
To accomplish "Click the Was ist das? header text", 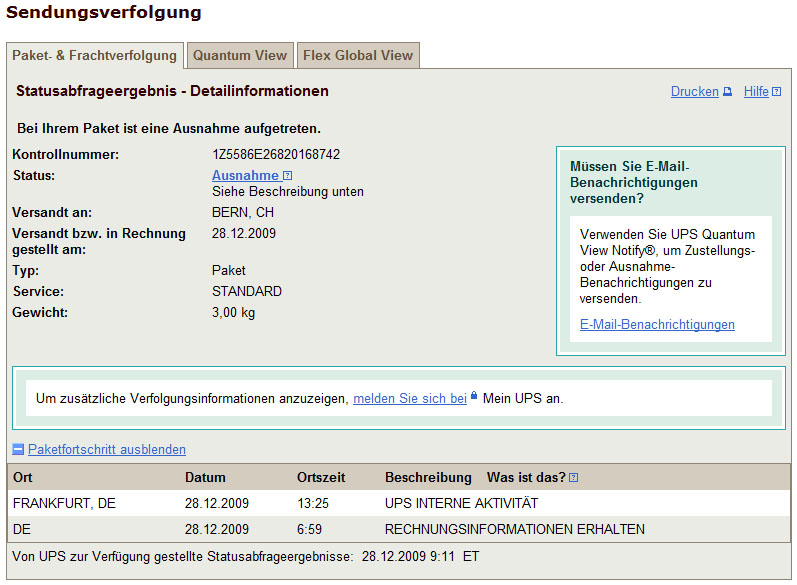I will [x=526, y=478].
